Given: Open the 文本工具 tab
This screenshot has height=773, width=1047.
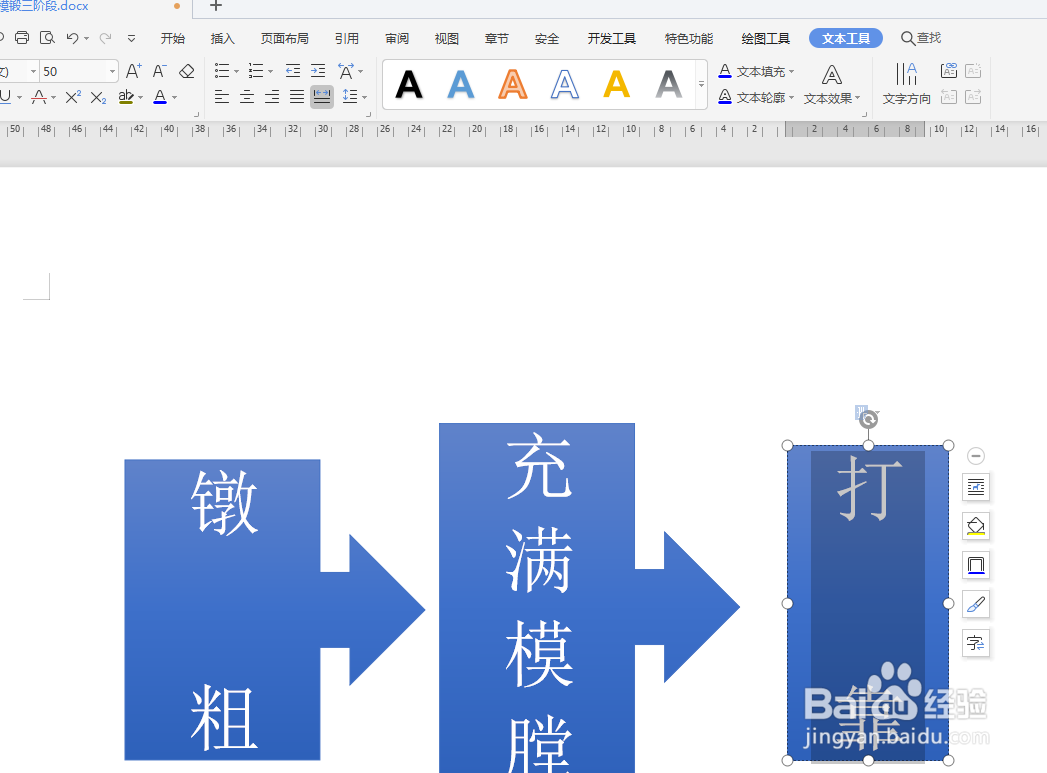Looking at the screenshot, I should tap(845, 38).
